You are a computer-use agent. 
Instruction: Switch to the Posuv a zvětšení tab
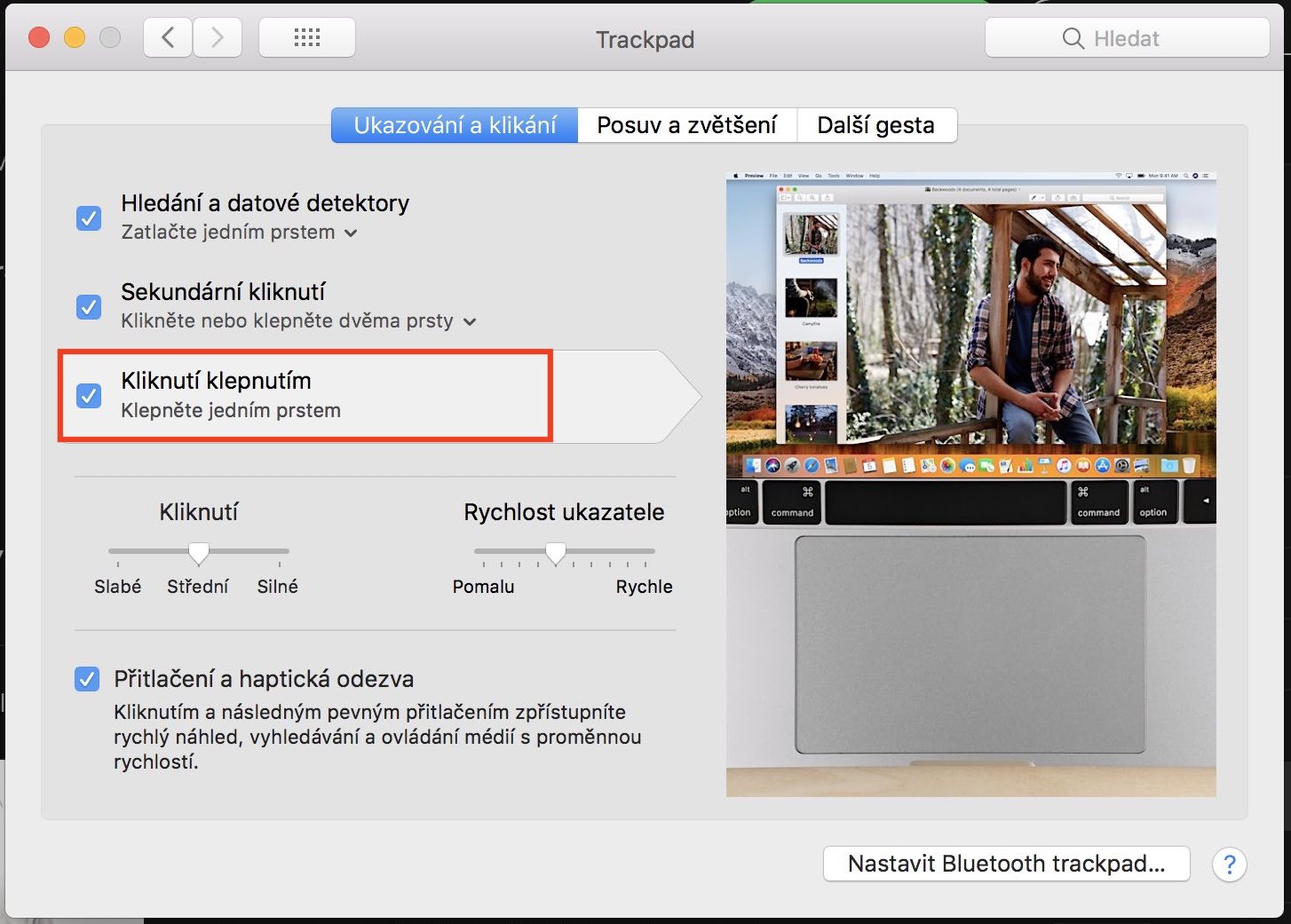tap(687, 125)
